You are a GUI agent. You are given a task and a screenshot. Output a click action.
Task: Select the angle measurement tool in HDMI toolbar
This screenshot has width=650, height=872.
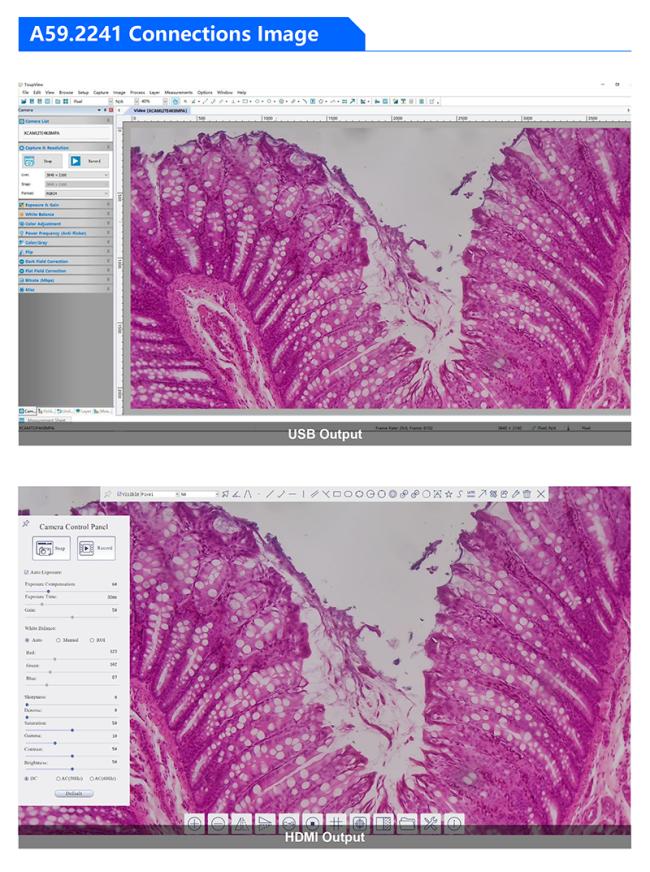tap(238, 494)
